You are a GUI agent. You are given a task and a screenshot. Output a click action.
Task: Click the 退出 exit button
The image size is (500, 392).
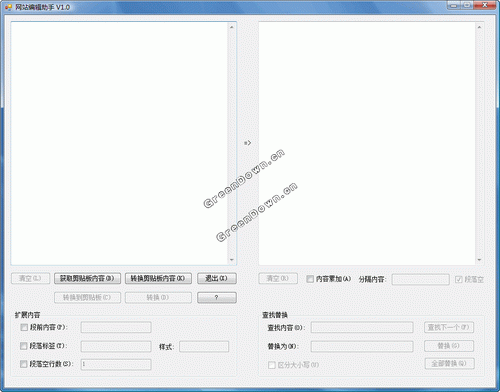point(217,278)
